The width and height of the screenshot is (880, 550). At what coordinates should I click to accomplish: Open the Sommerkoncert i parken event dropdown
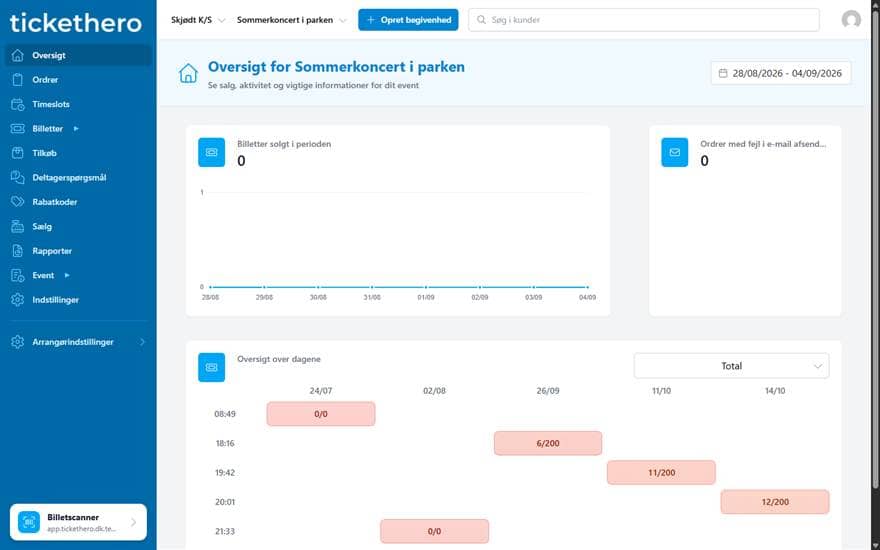pos(291,20)
